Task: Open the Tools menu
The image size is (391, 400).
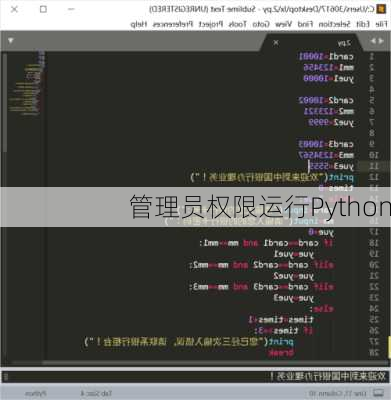Action: 237,24
